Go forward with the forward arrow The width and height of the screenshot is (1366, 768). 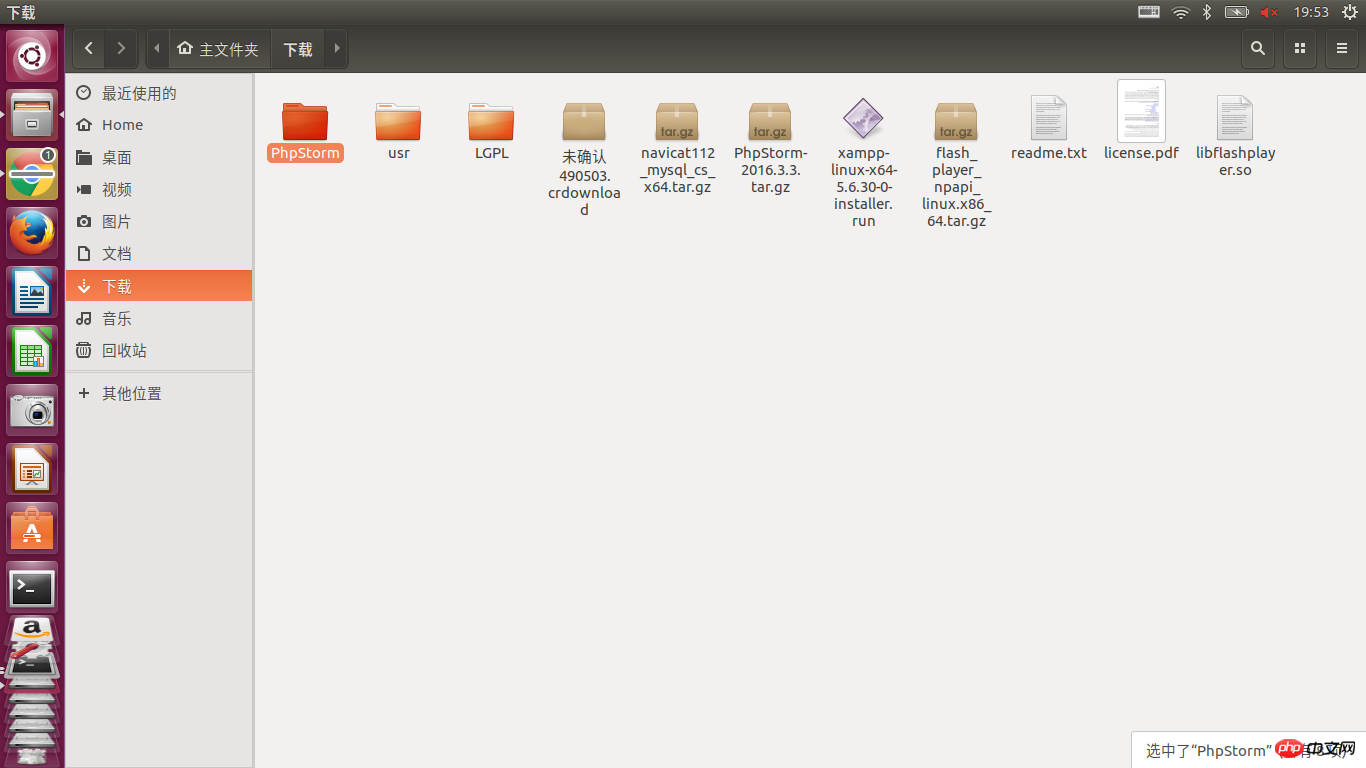(x=121, y=48)
